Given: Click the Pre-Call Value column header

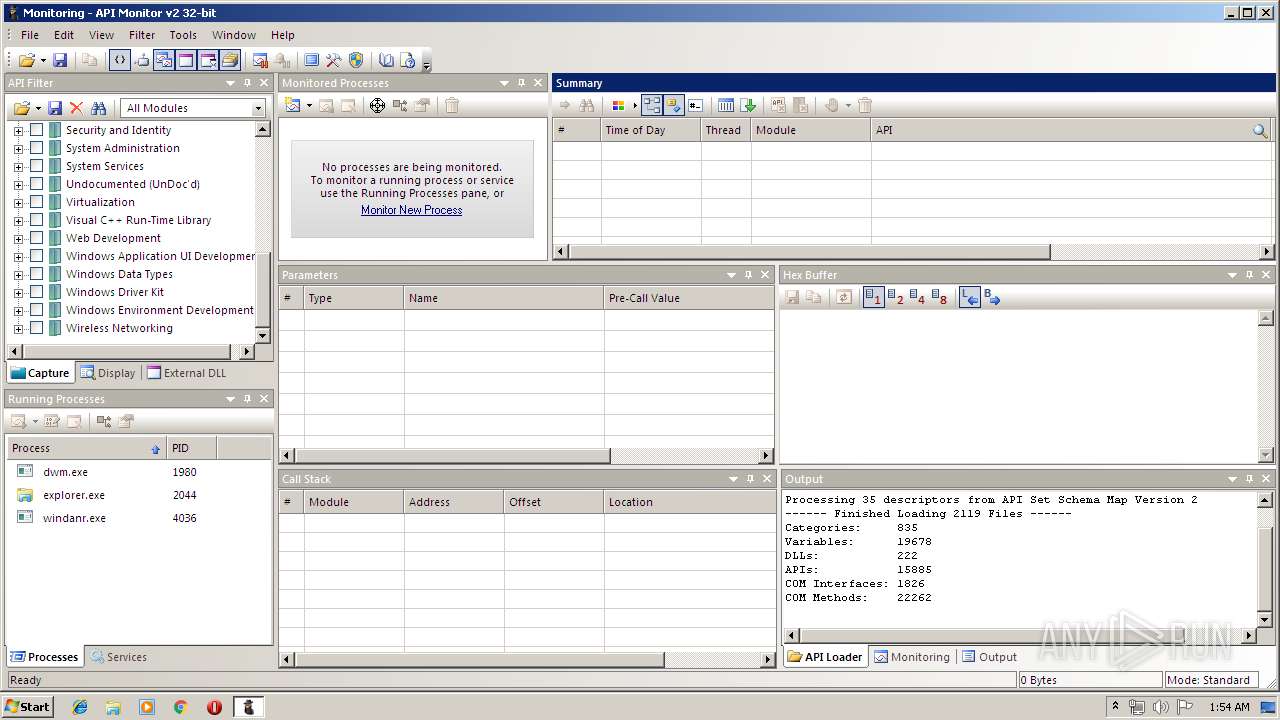Looking at the screenshot, I should pos(689,298).
